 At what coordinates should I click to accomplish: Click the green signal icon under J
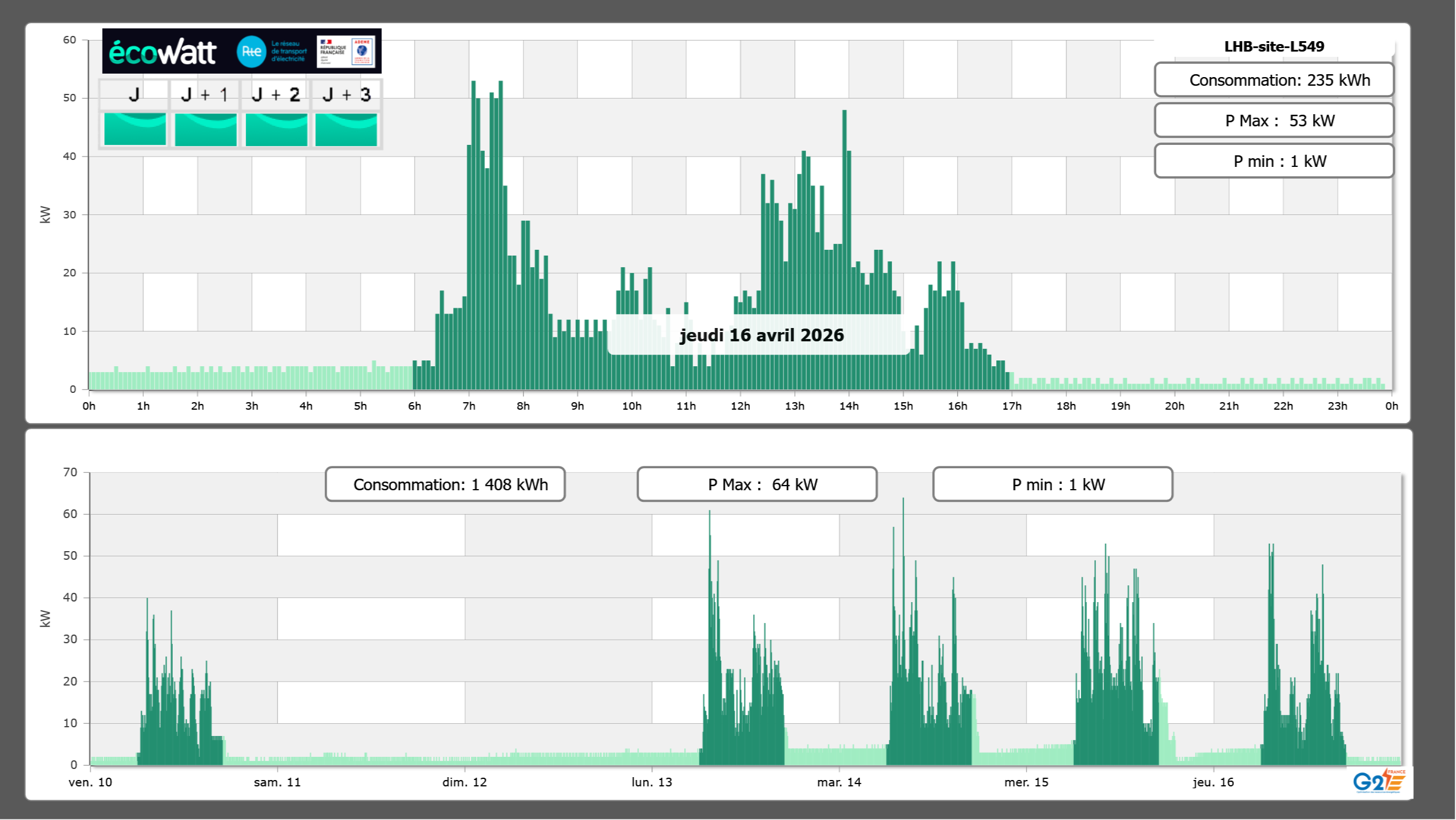pyautogui.click(x=135, y=129)
